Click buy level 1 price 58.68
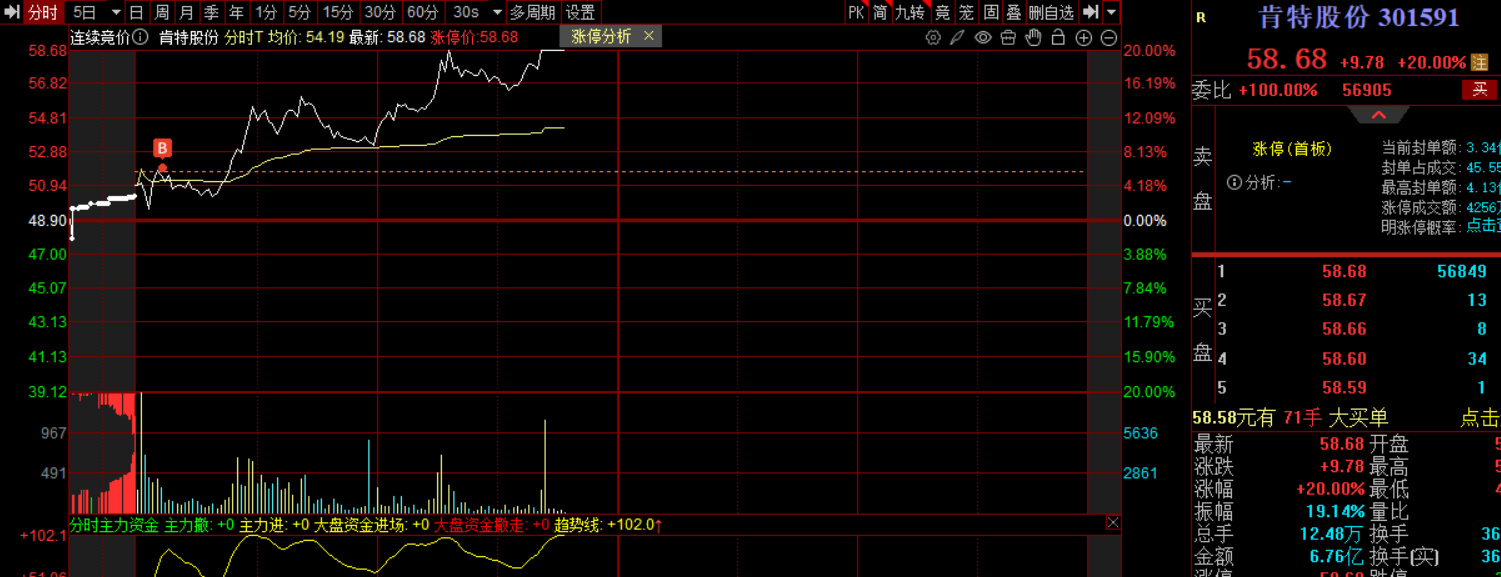The width and height of the screenshot is (1501, 577). pyautogui.click(x=1344, y=271)
